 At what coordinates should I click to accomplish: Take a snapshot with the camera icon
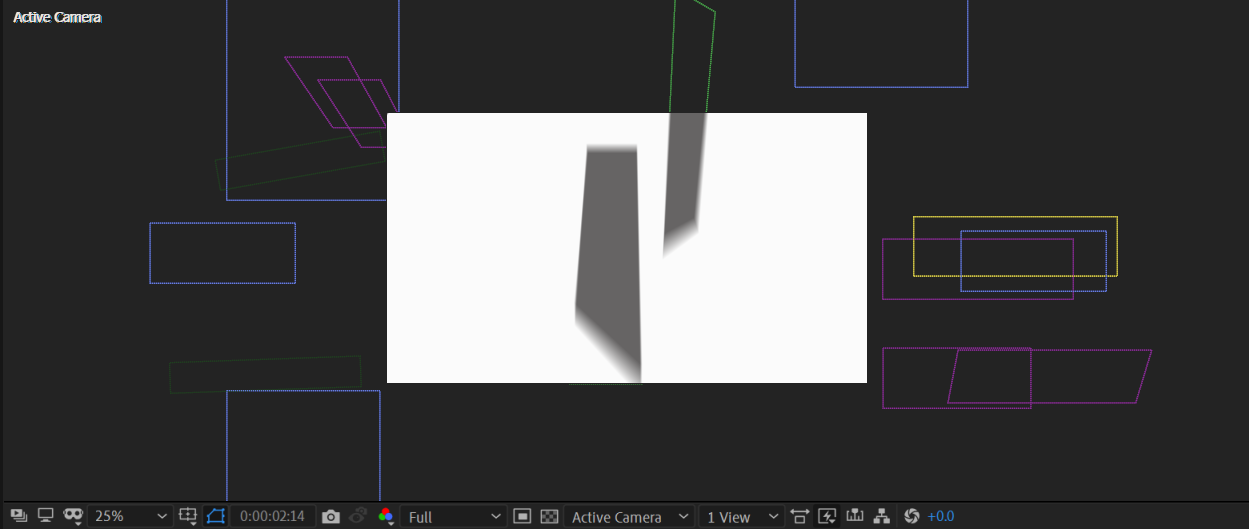click(x=331, y=516)
